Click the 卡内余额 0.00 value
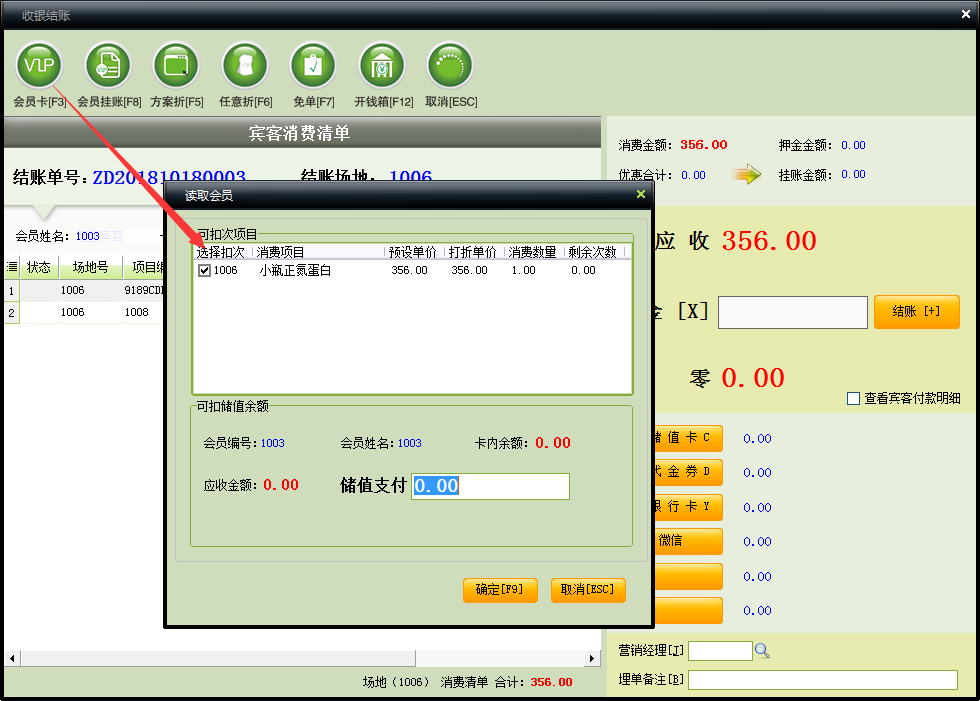The height and width of the screenshot is (701, 980). click(552, 443)
